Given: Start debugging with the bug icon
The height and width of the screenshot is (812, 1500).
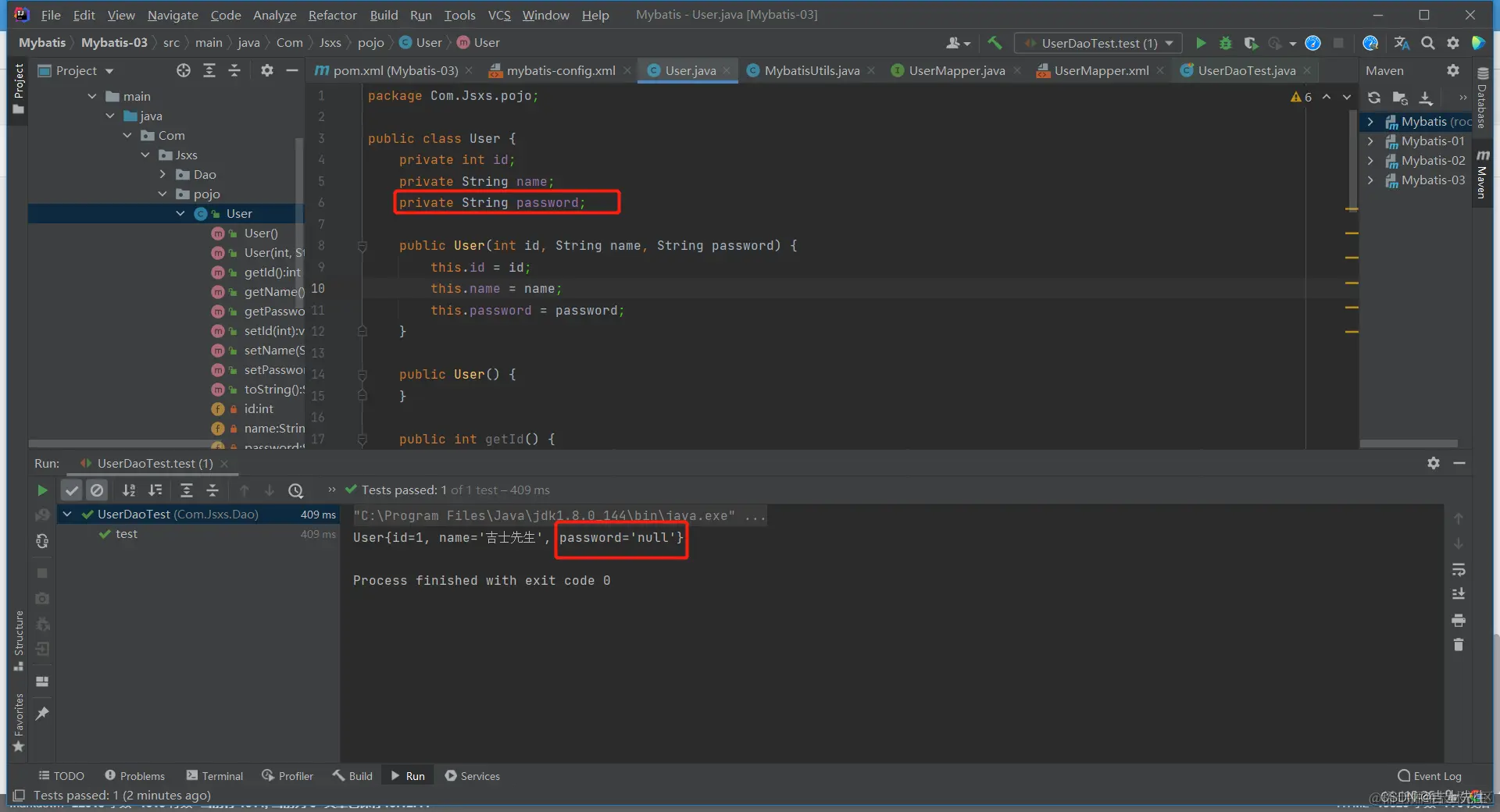Looking at the screenshot, I should coord(1226,43).
